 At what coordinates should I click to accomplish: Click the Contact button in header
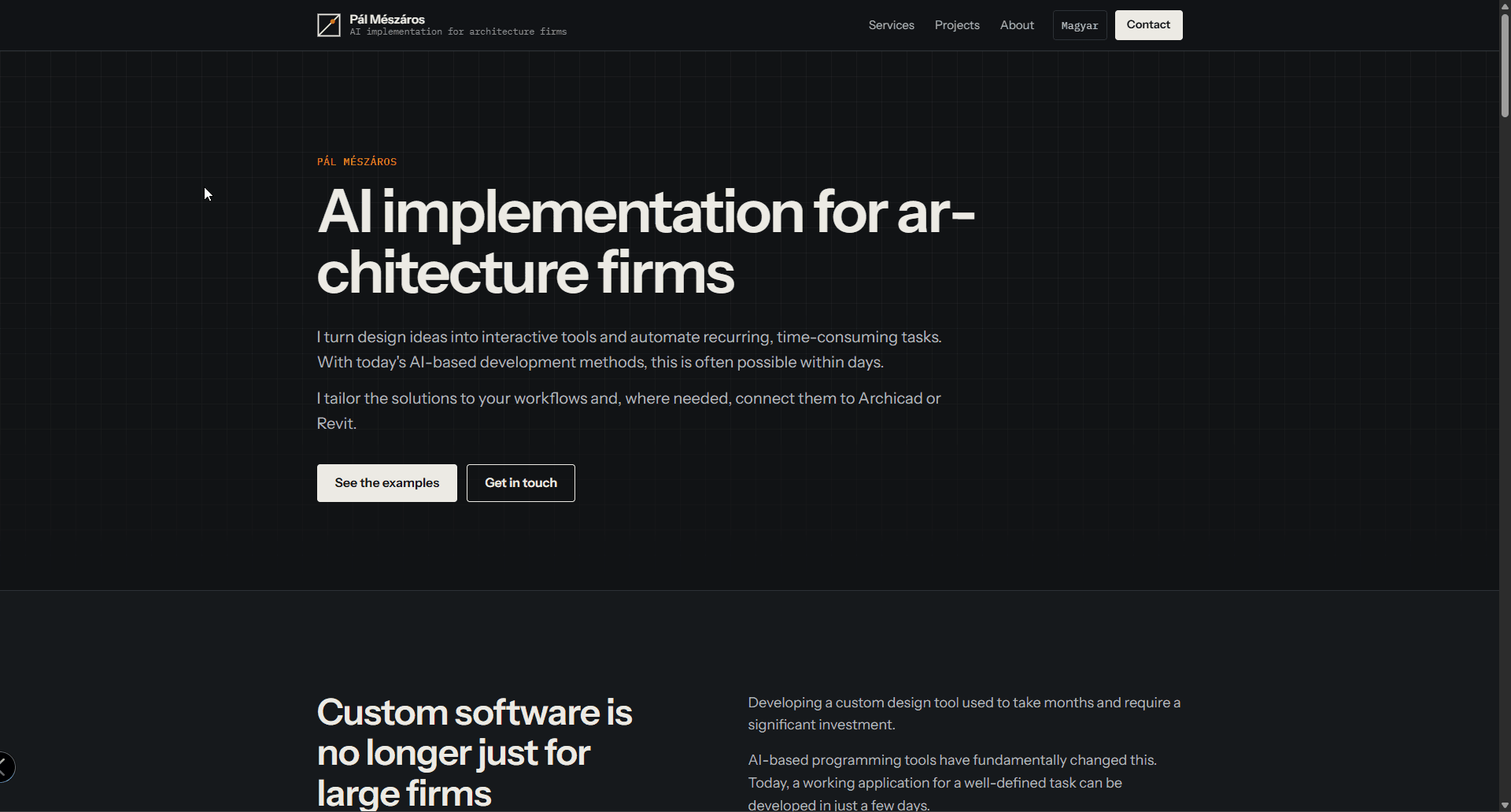tap(1148, 25)
